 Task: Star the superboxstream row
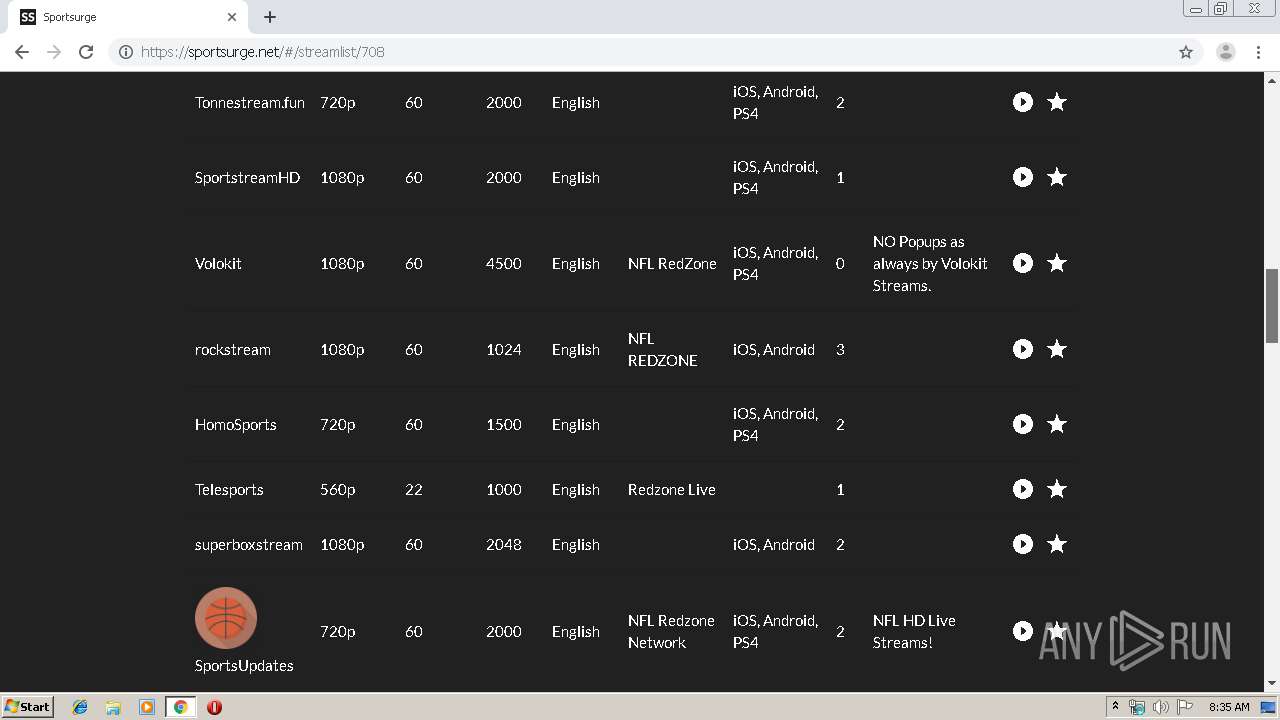tap(1057, 544)
